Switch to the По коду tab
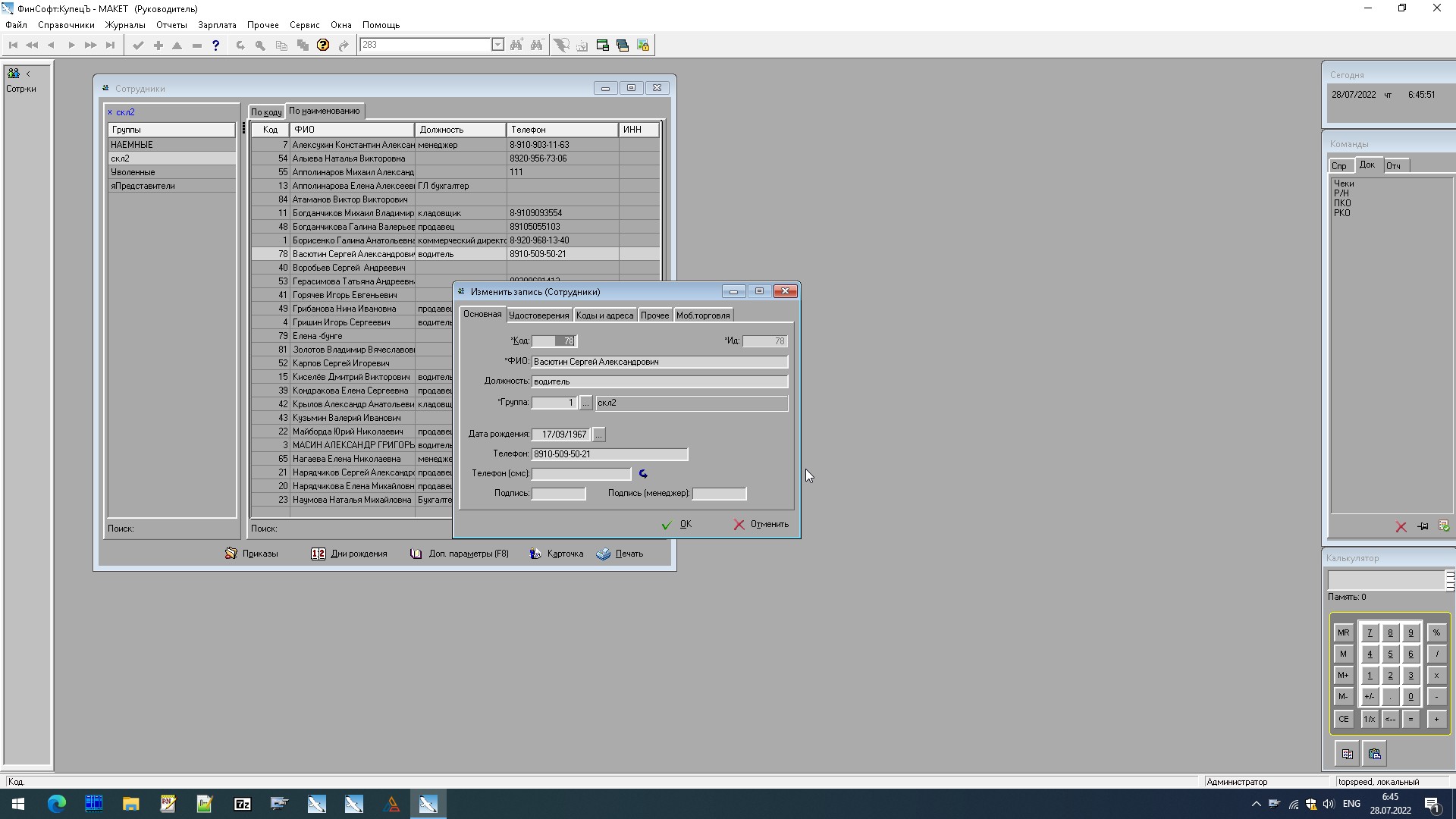This screenshot has height=819, width=1456. [266, 112]
